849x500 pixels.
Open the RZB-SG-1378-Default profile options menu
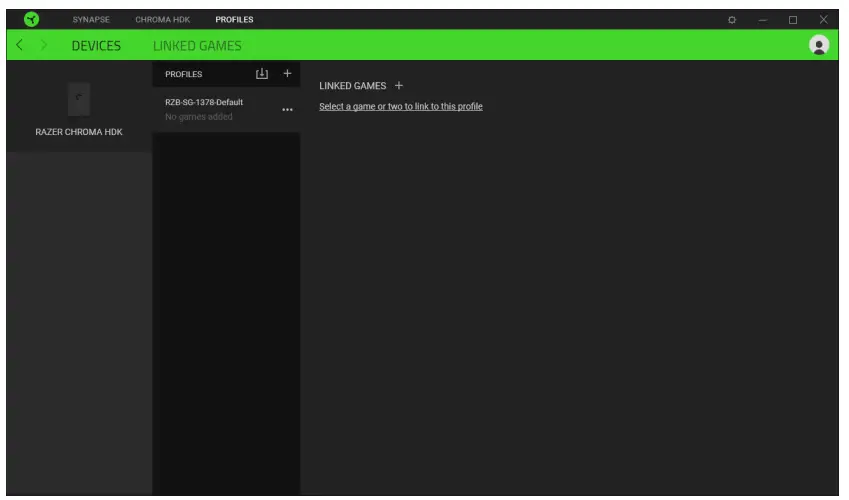[287, 109]
